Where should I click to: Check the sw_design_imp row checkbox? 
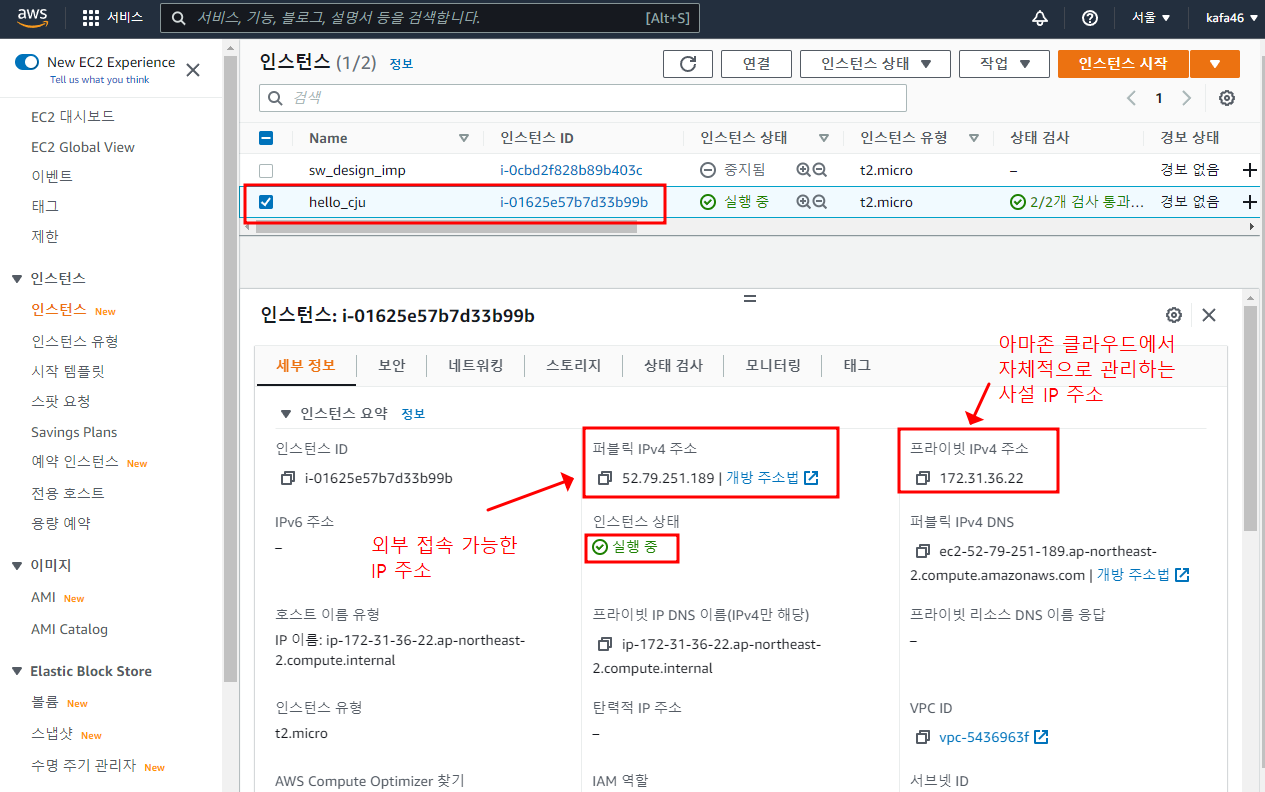pyautogui.click(x=266, y=170)
